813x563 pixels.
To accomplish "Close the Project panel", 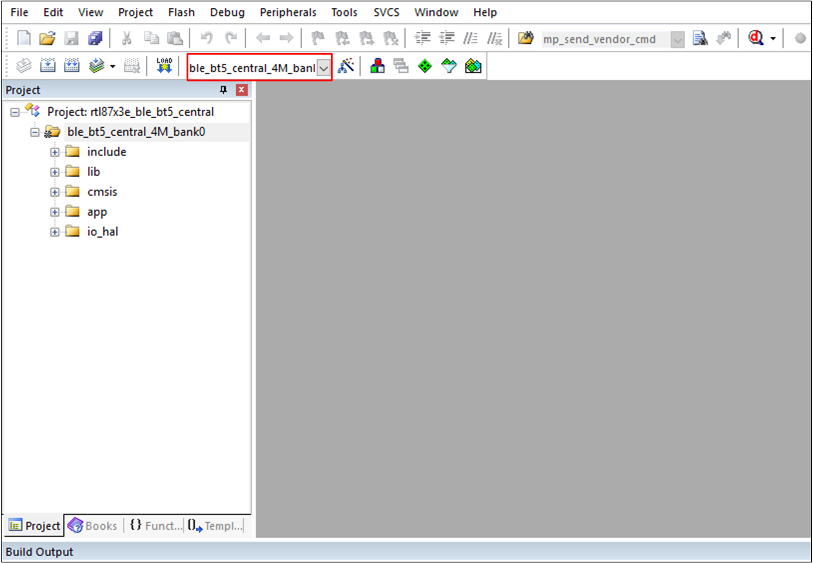I will tap(242, 90).
